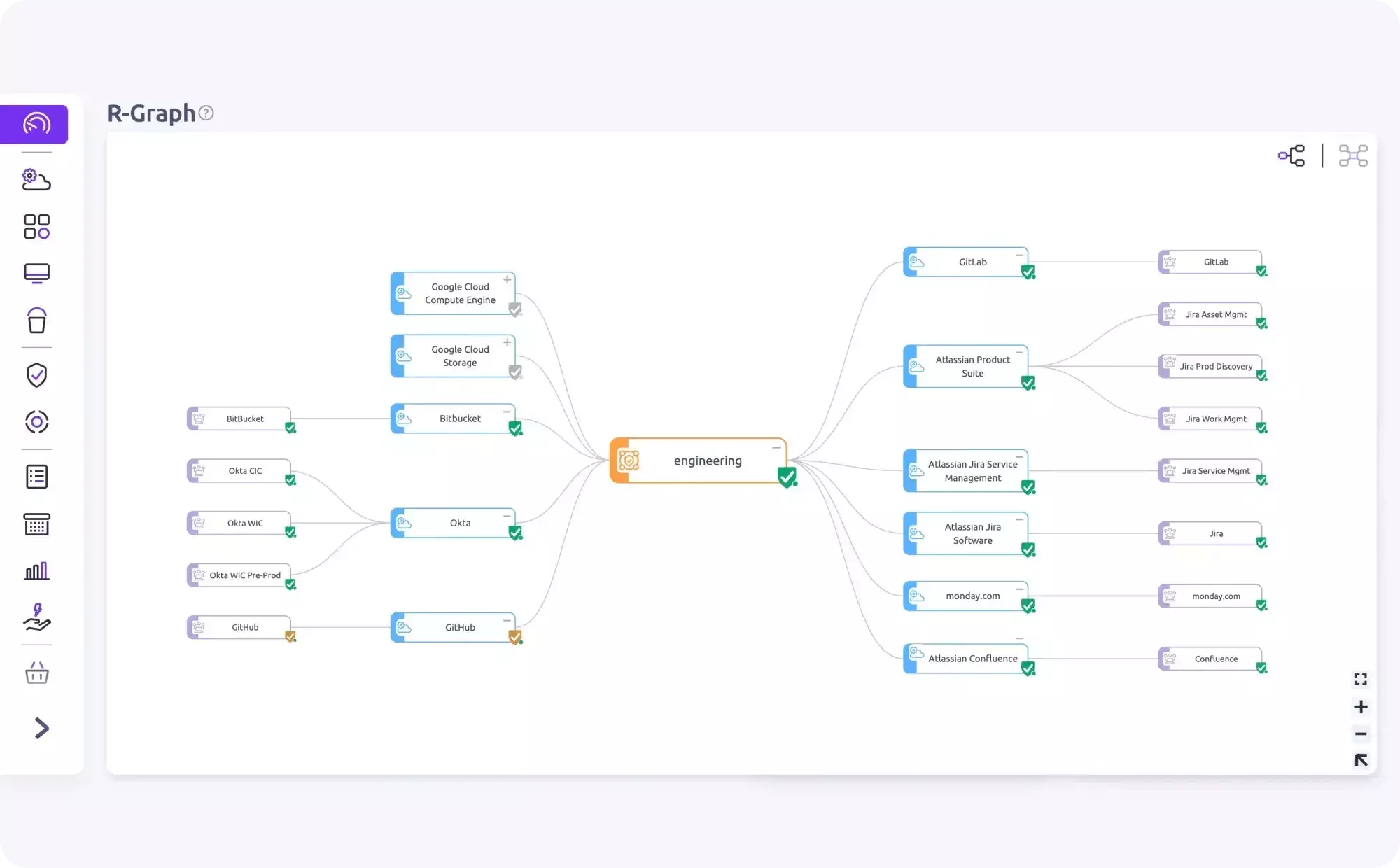Select the shield compliance icon in the sidebar
The height and width of the screenshot is (868, 1400).
(36, 375)
